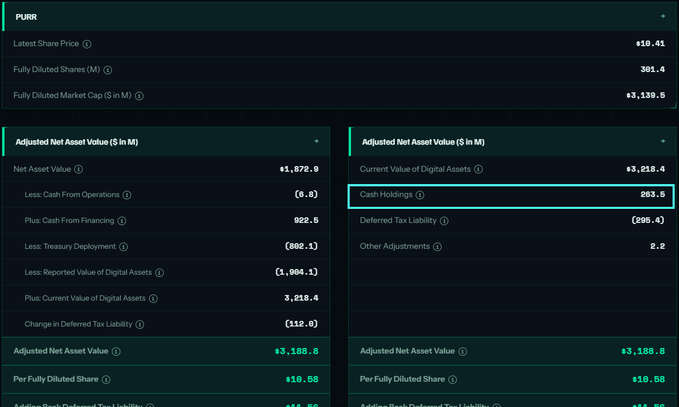
Task: Open the Latest Share Price info icon
Action: click(87, 44)
